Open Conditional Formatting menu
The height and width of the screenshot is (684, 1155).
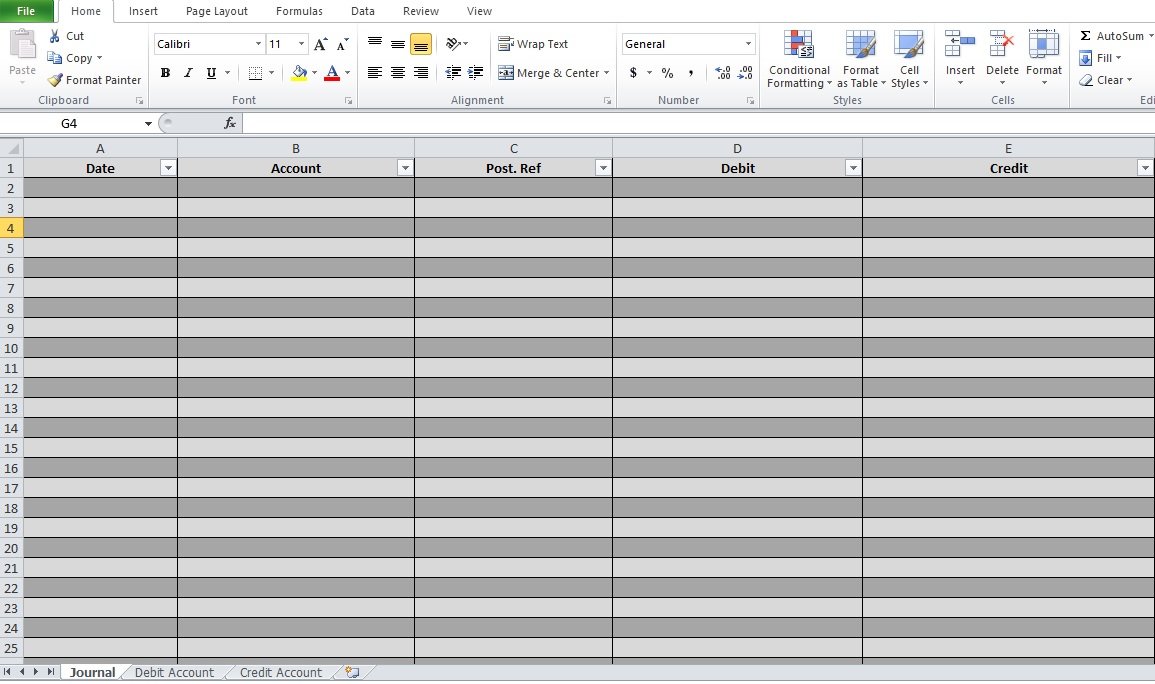click(x=799, y=59)
